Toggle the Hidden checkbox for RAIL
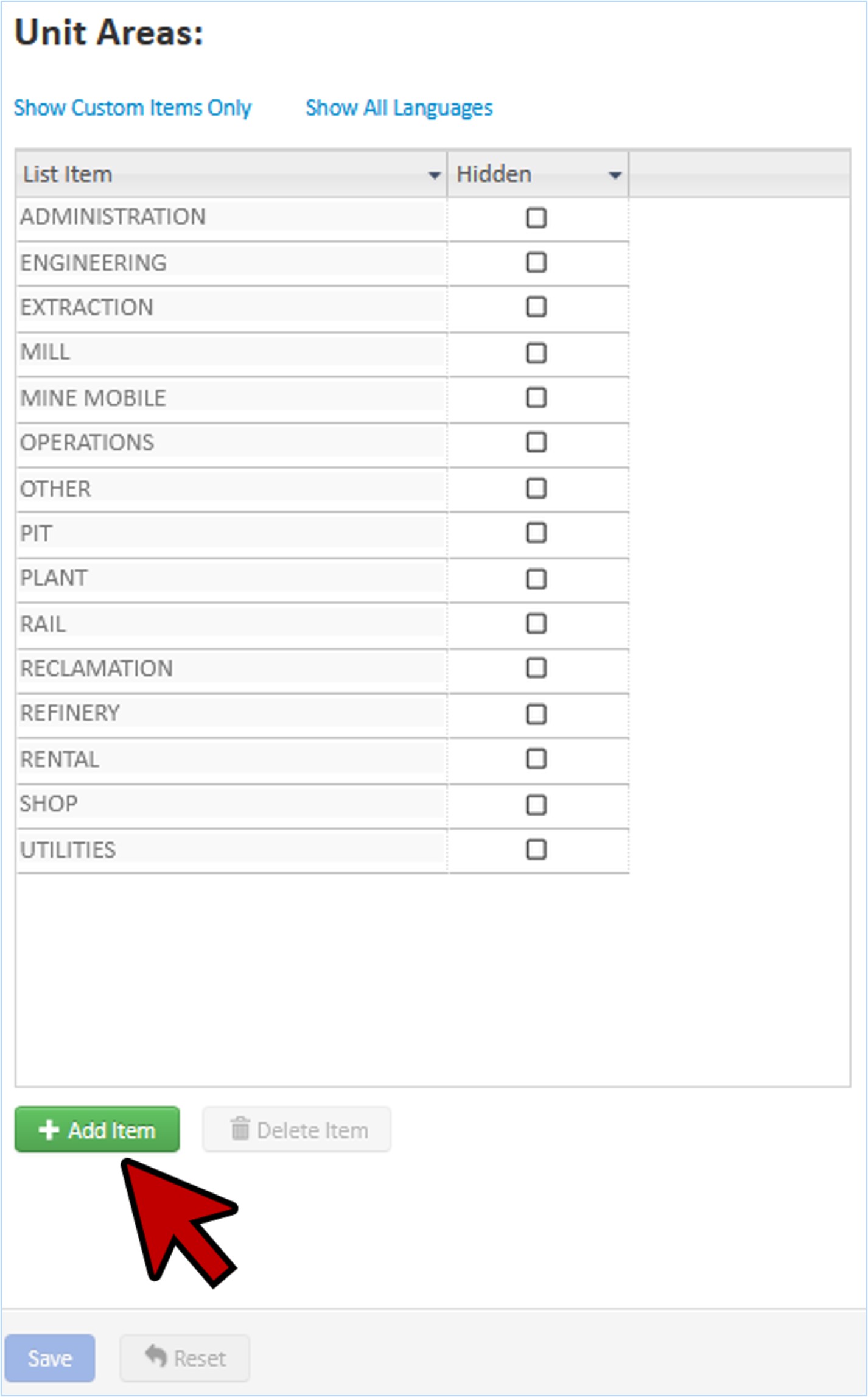The width and height of the screenshot is (868, 1397). [x=536, y=623]
